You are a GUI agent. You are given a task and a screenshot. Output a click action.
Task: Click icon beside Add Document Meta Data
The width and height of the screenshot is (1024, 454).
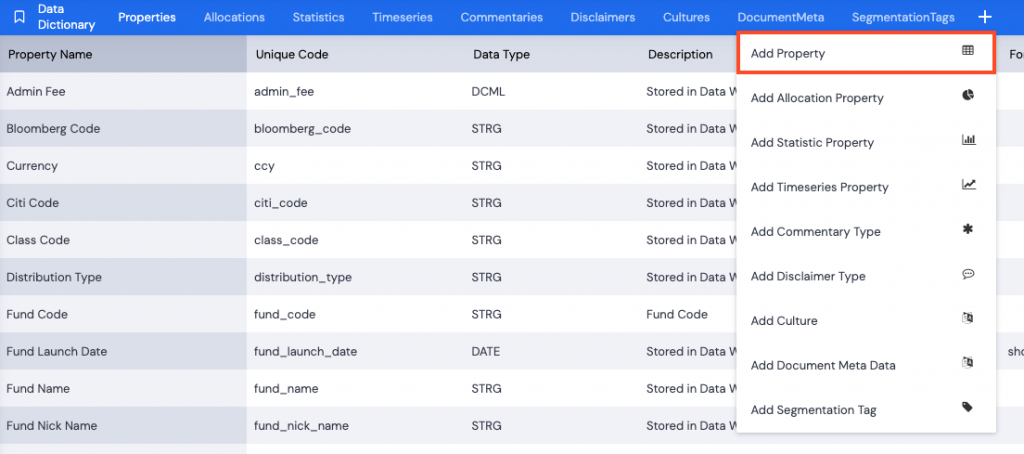click(968, 362)
